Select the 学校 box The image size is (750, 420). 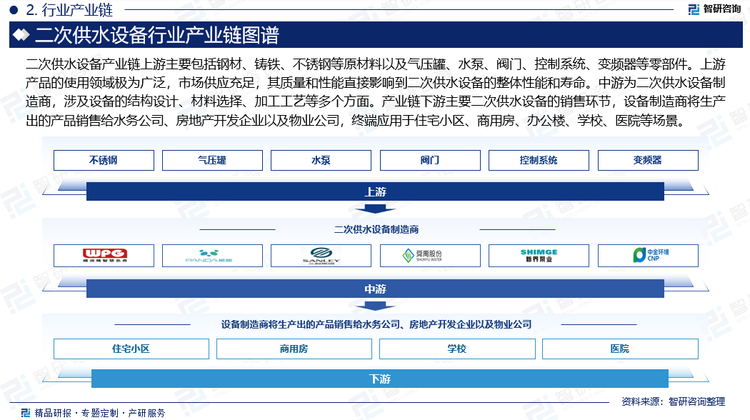(x=457, y=349)
